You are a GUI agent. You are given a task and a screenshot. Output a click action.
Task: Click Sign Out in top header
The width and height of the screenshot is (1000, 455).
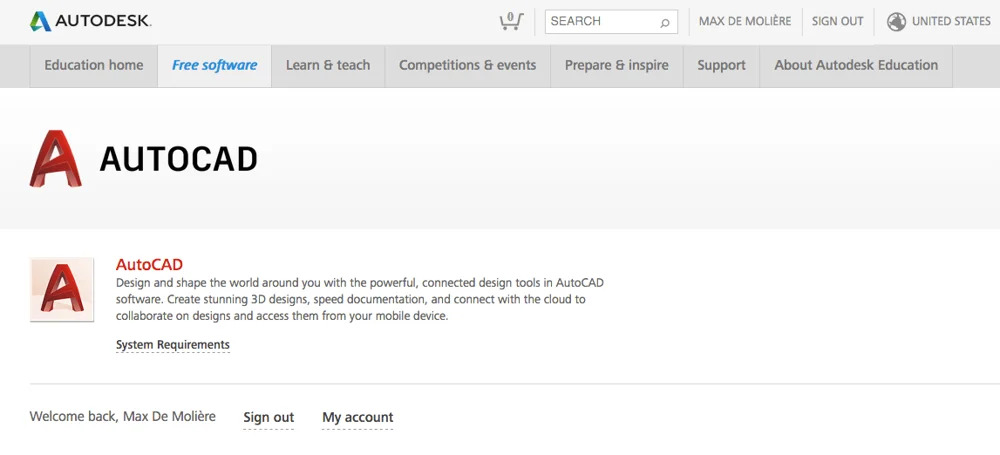(x=837, y=21)
